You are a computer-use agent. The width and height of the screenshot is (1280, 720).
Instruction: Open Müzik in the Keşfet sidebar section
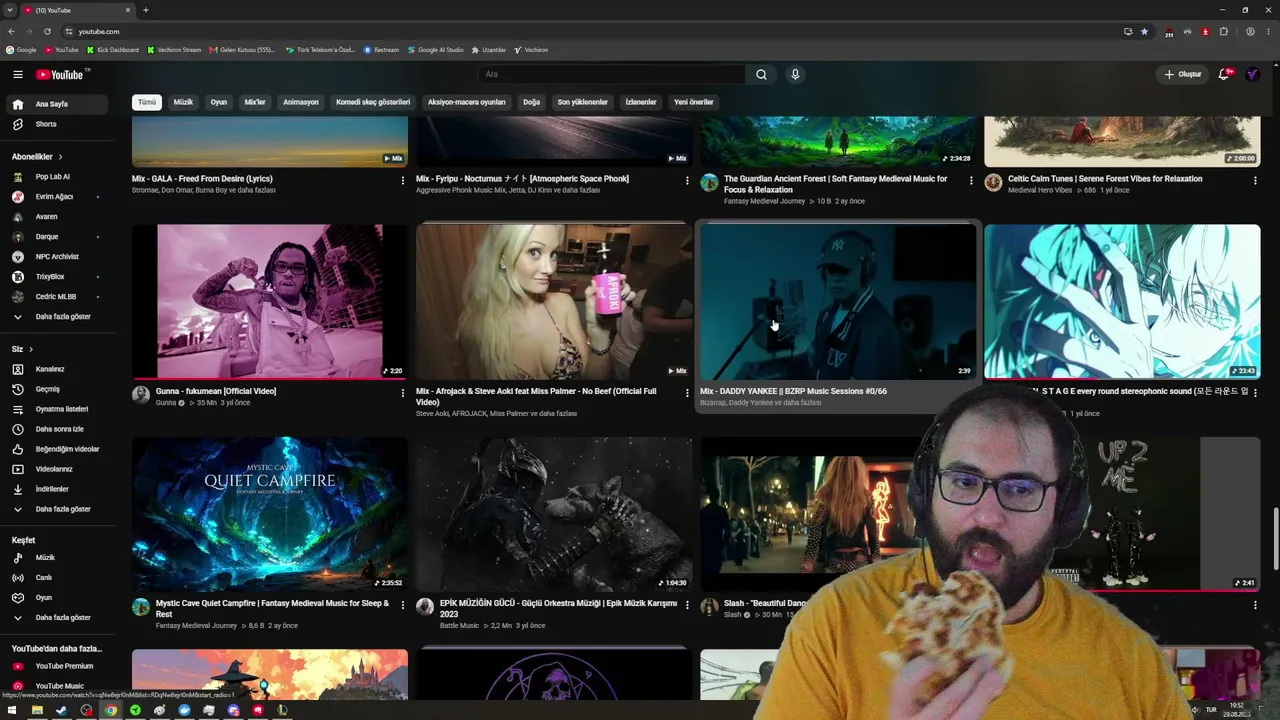tap(55, 557)
